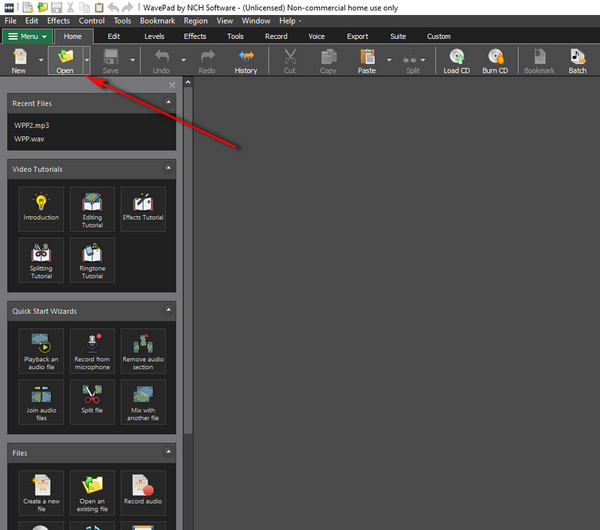The height and width of the screenshot is (530, 600).
Task: Expand the Paste dropdown arrow
Action: tap(389, 60)
